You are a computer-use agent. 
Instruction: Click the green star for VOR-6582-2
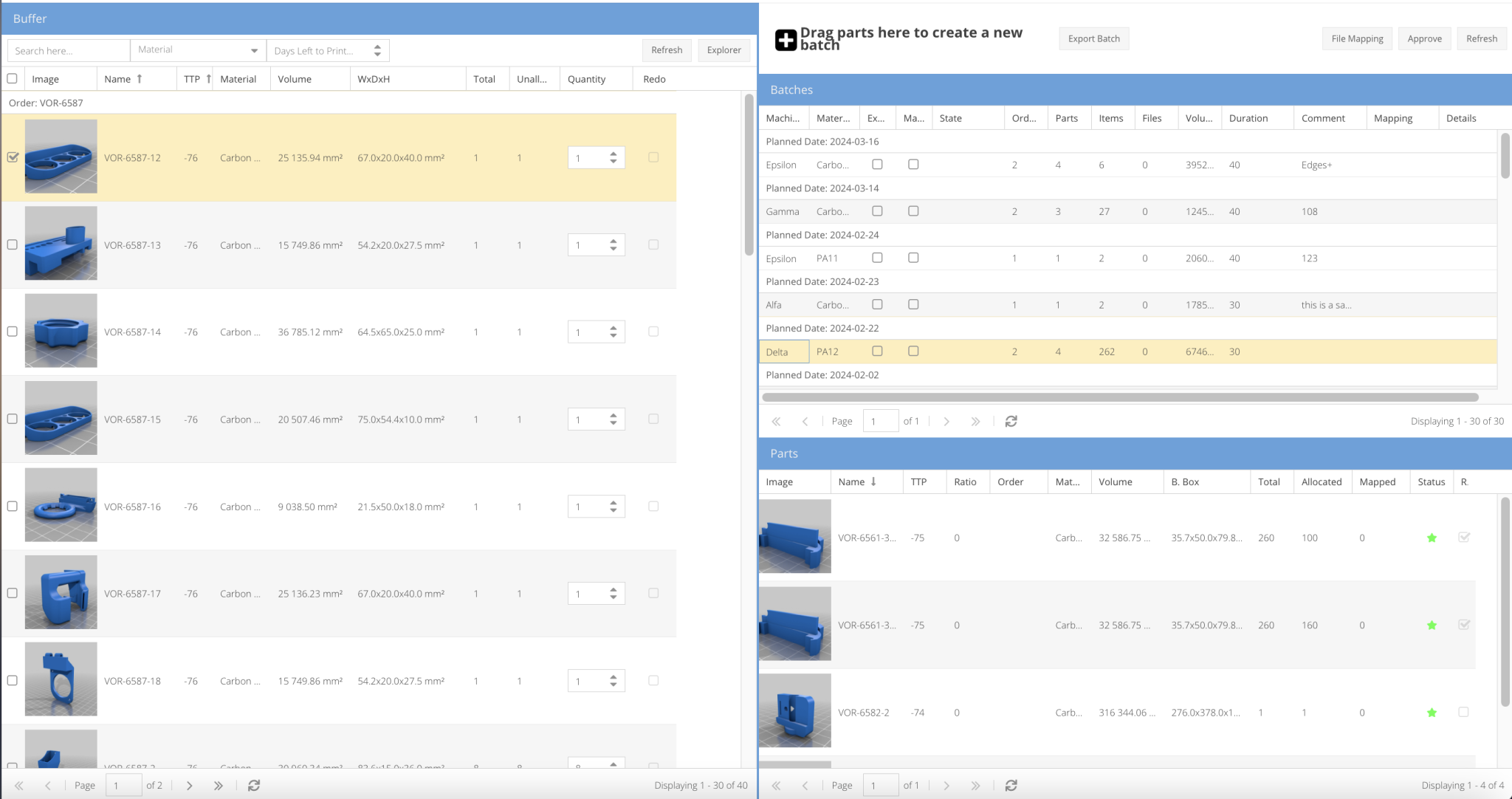coord(1432,713)
